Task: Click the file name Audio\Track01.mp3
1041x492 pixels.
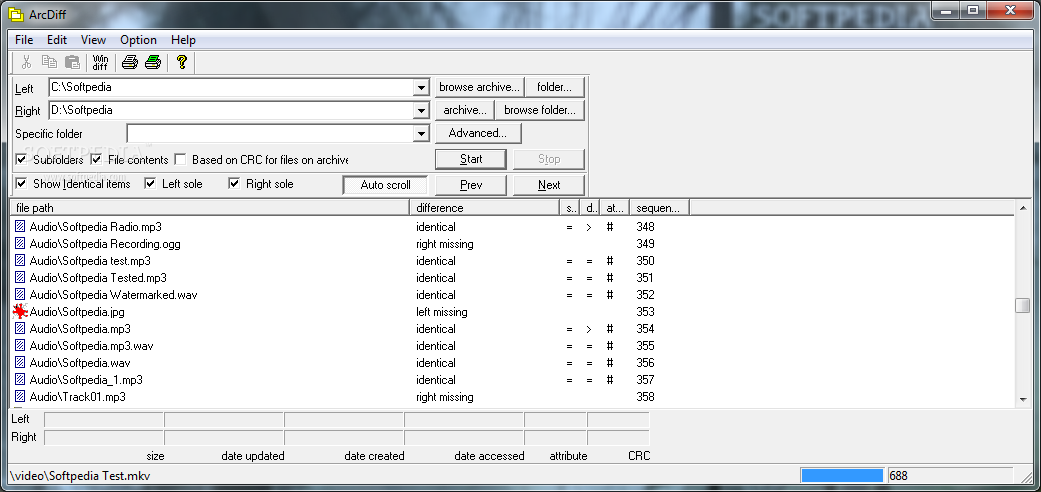Action: pyautogui.click(x=78, y=397)
